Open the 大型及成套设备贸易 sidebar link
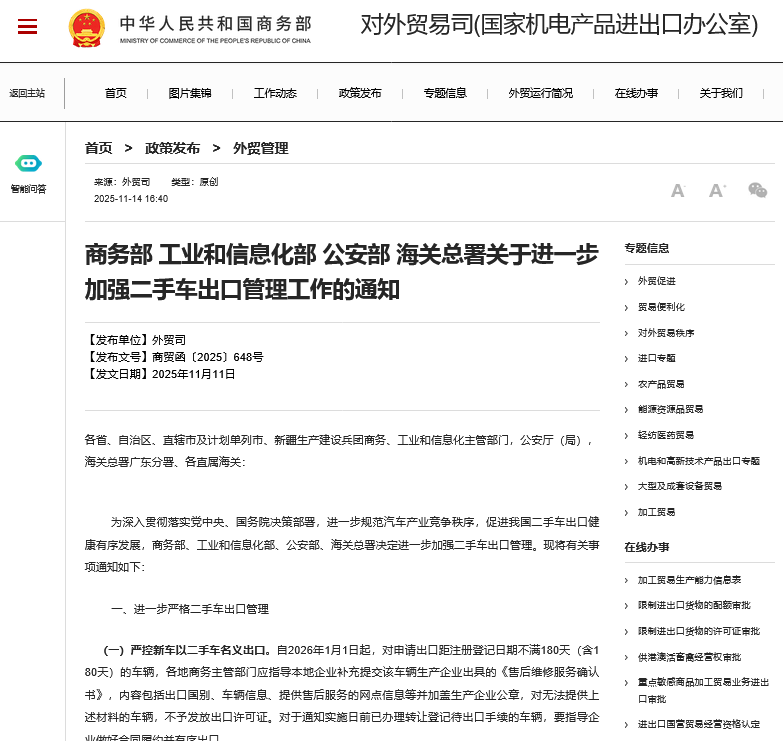This screenshot has width=783, height=741. tap(680, 486)
